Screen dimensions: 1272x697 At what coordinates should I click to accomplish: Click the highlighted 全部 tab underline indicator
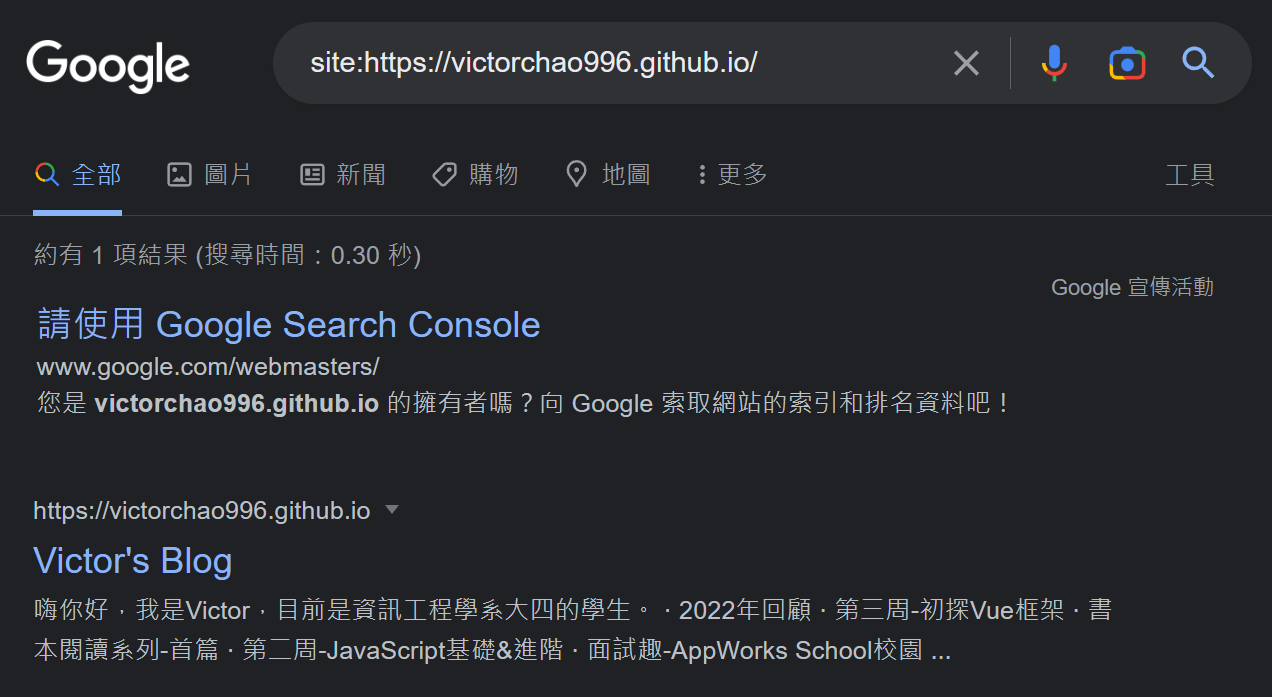pos(78,210)
